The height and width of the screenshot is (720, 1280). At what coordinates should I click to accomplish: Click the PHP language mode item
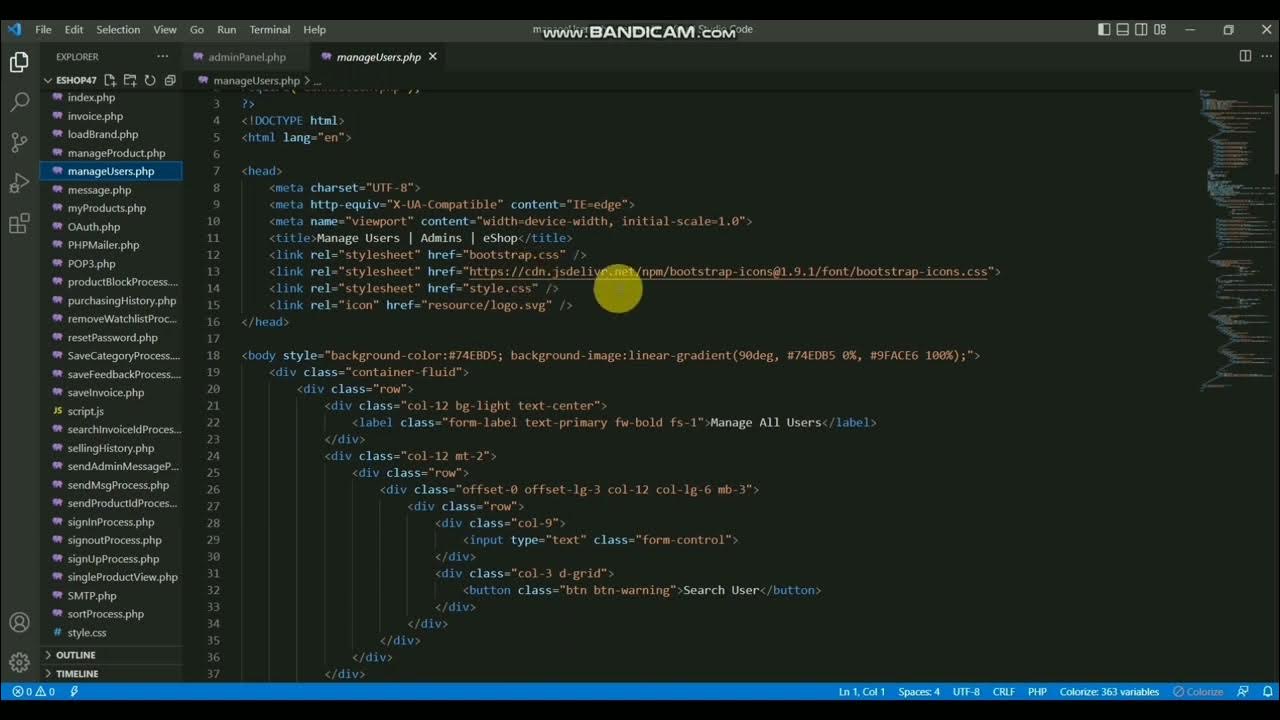click(x=1037, y=691)
